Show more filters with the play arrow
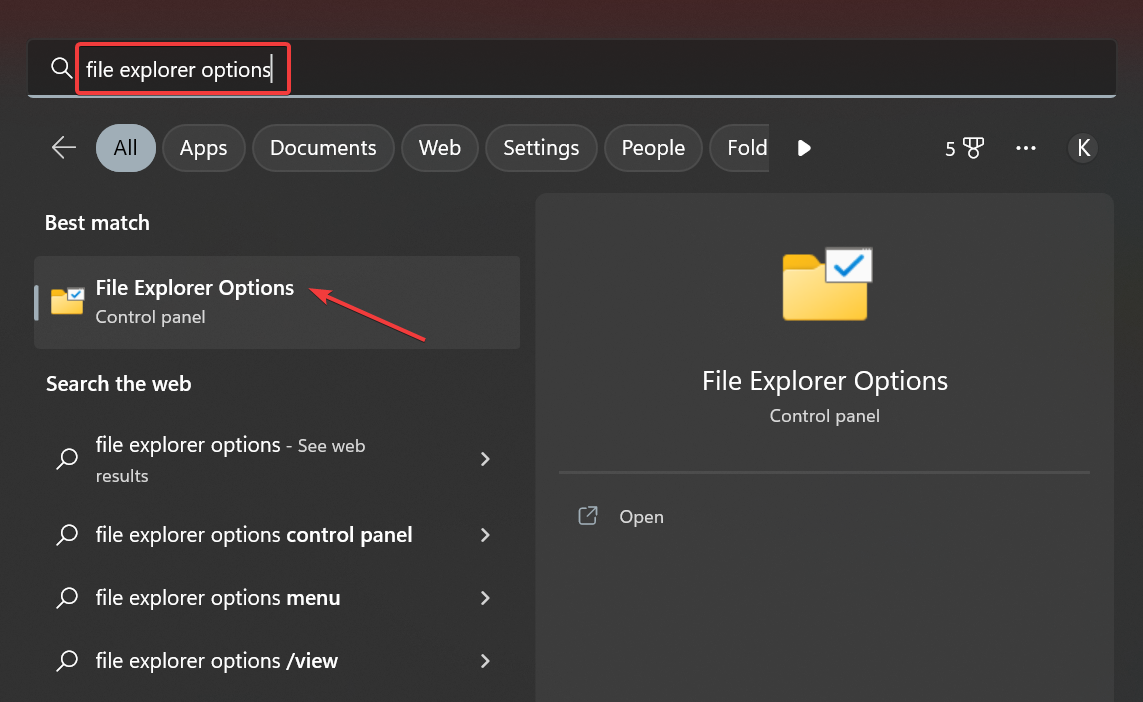Image resolution: width=1143 pixels, height=702 pixels. pos(804,148)
